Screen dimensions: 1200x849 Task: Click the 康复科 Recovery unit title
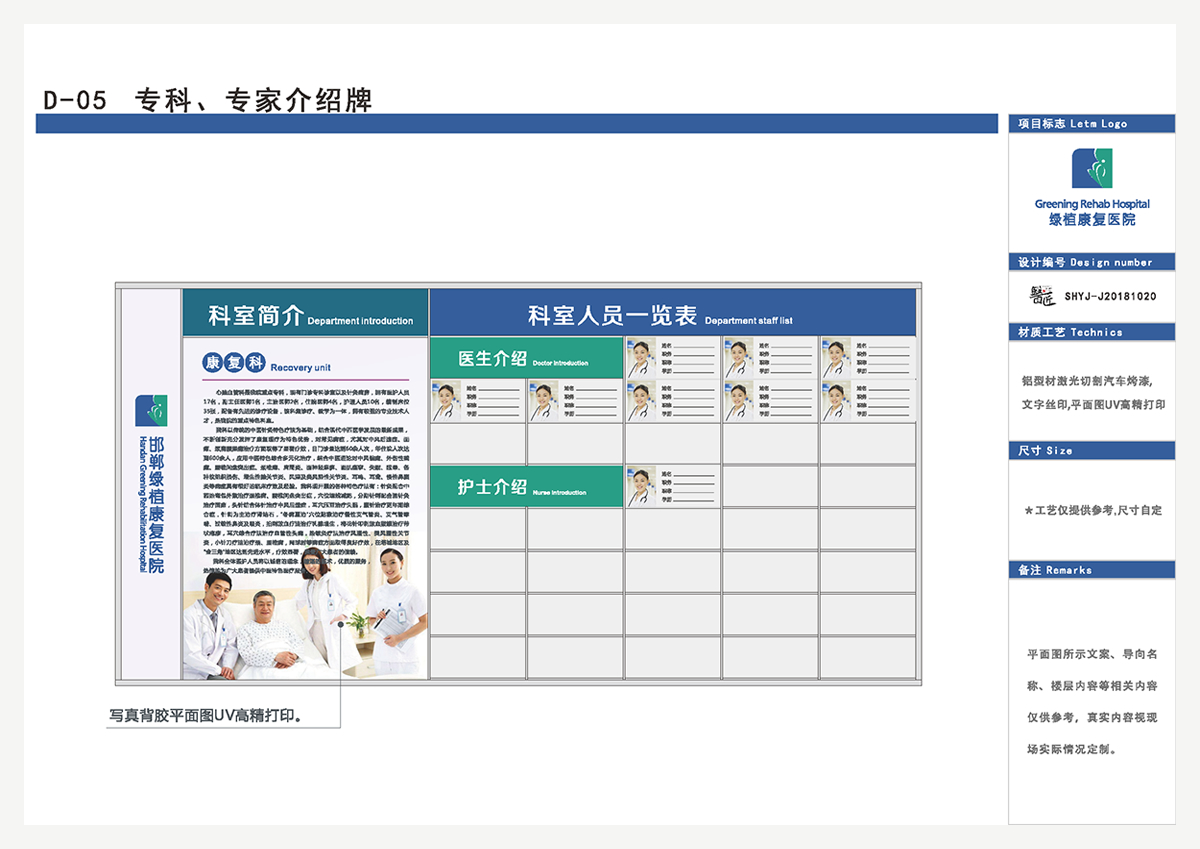click(266, 364)
